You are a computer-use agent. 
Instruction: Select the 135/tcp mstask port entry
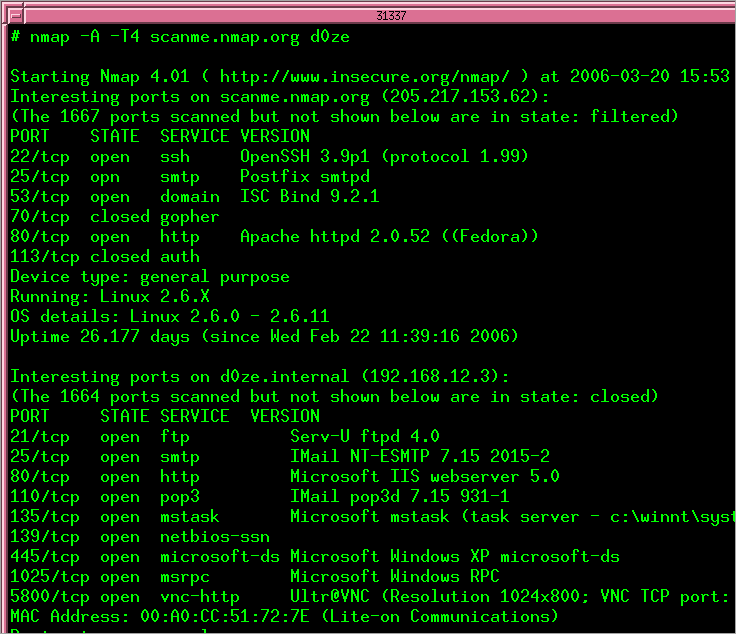(115, 517)
